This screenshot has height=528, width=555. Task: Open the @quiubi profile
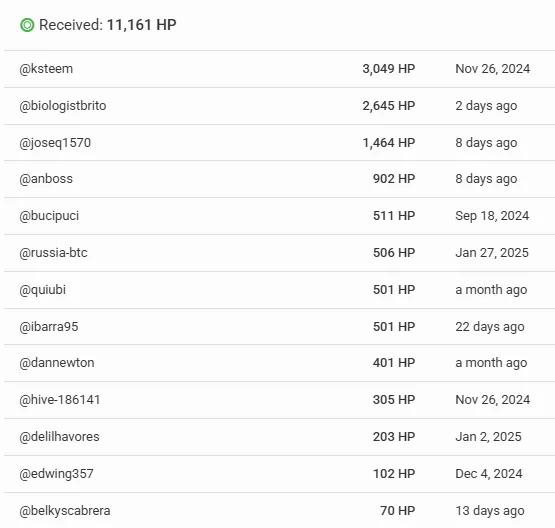42,290
